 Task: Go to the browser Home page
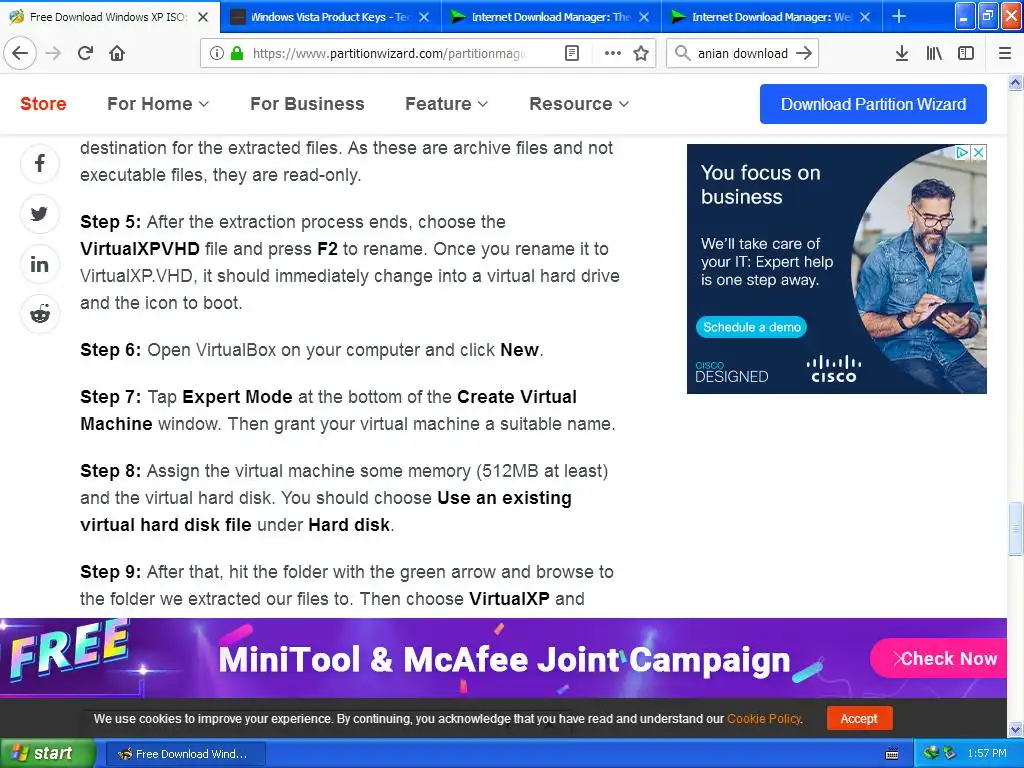[x=117, y=53]
